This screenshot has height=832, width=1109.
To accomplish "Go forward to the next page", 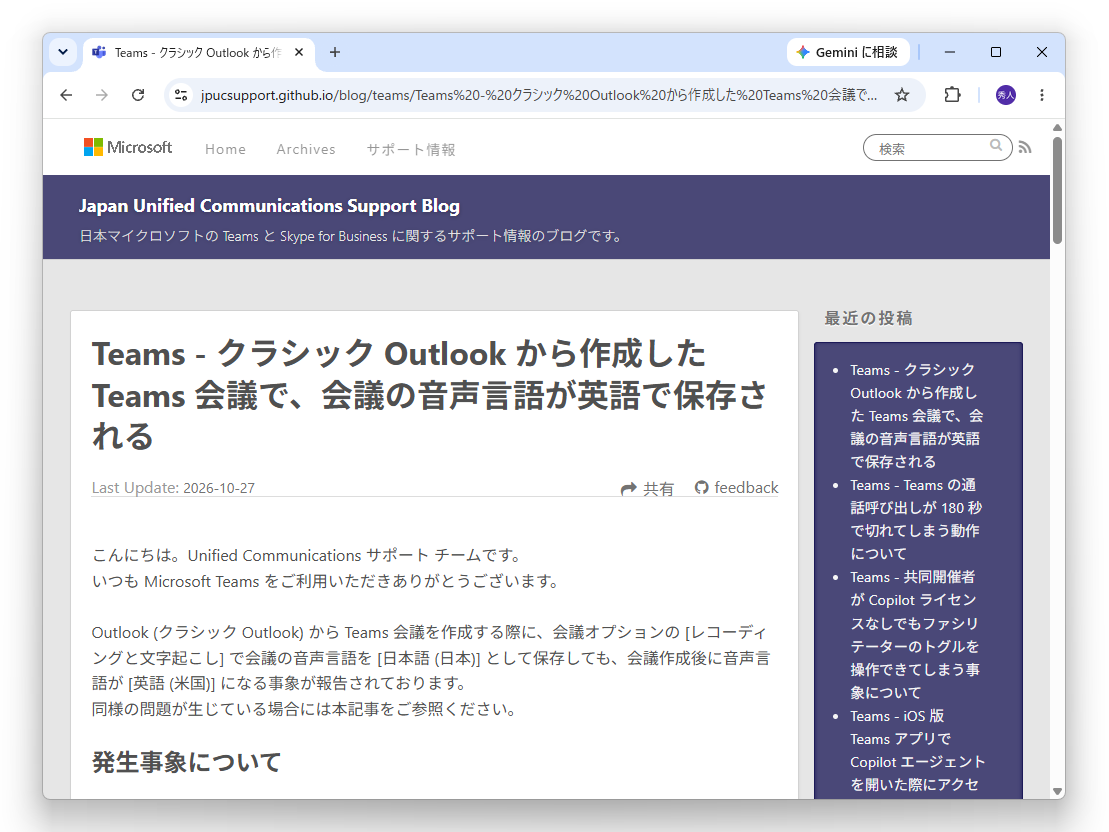I will 102,95.
